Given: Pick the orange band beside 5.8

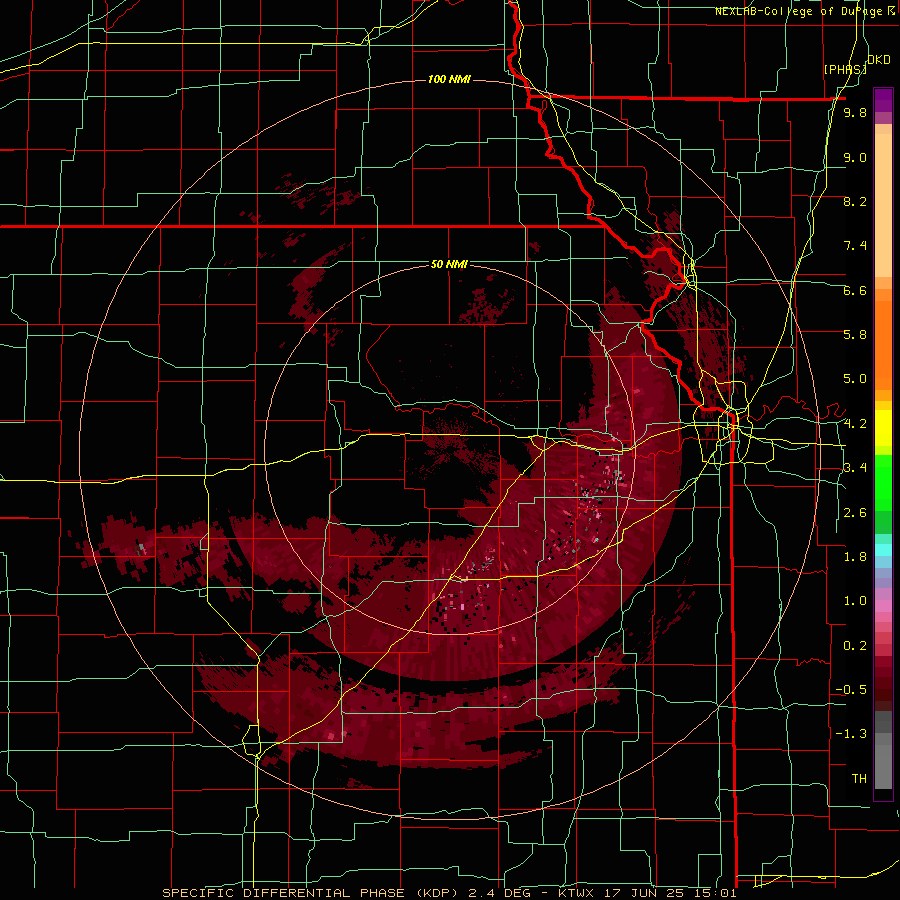Looking at the screenshot, I should tap(883, 346).
